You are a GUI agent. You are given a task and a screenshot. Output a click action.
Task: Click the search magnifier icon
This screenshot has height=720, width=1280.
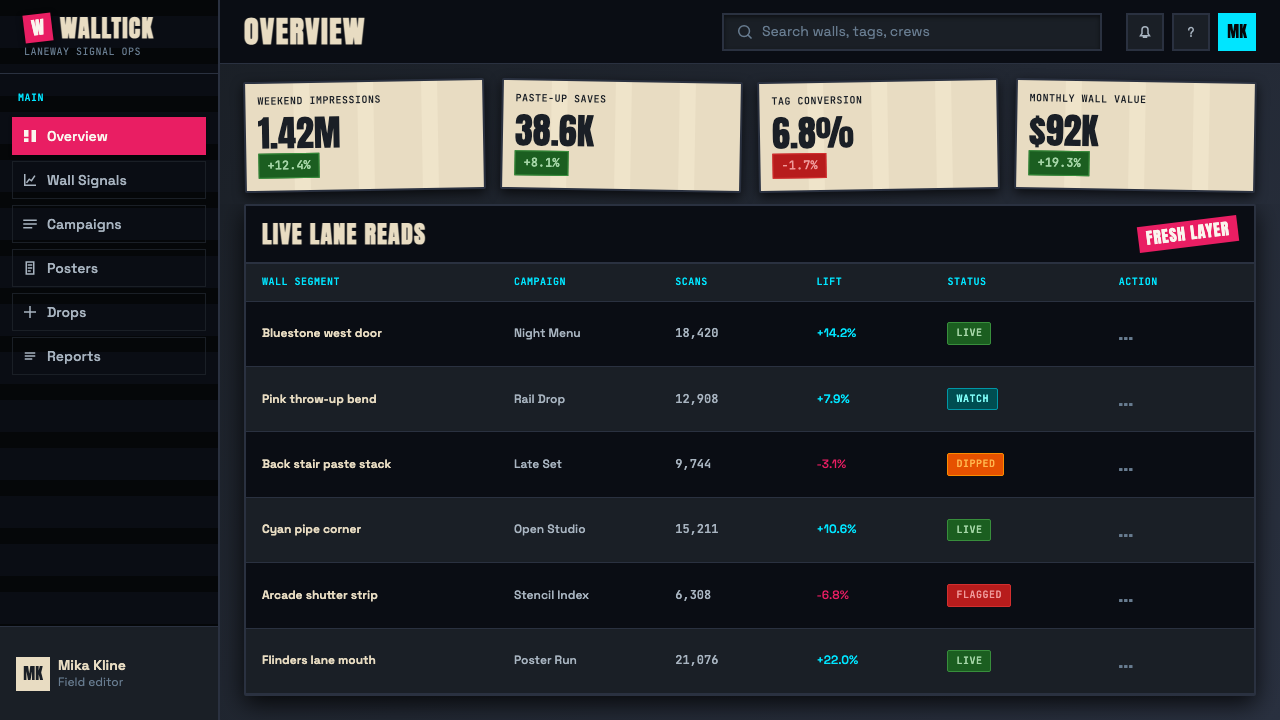[x=745, y=32]
